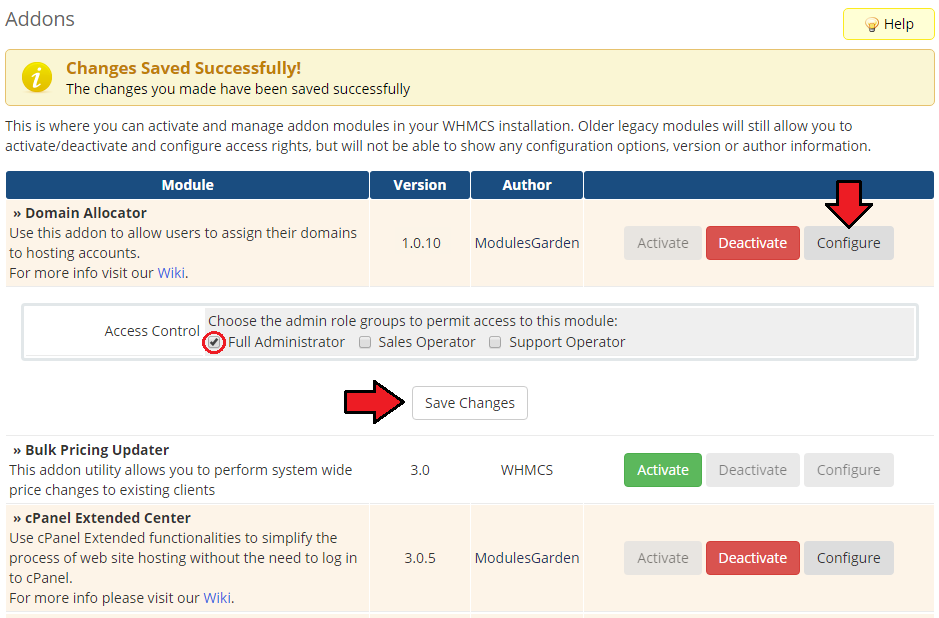939x618 pixels.
Task: Click the info icon in the success notice
Action: tap(37, 78)
